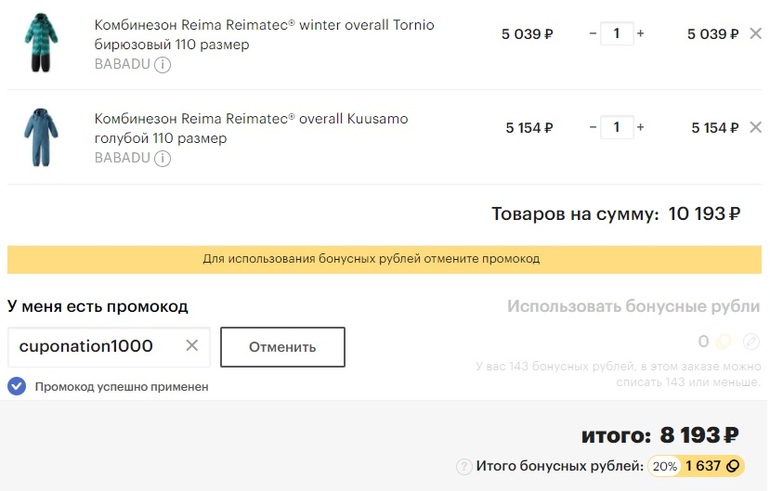
Task: Decrease quantity of Kuusamo overall
Action: [x=593, y=127]
